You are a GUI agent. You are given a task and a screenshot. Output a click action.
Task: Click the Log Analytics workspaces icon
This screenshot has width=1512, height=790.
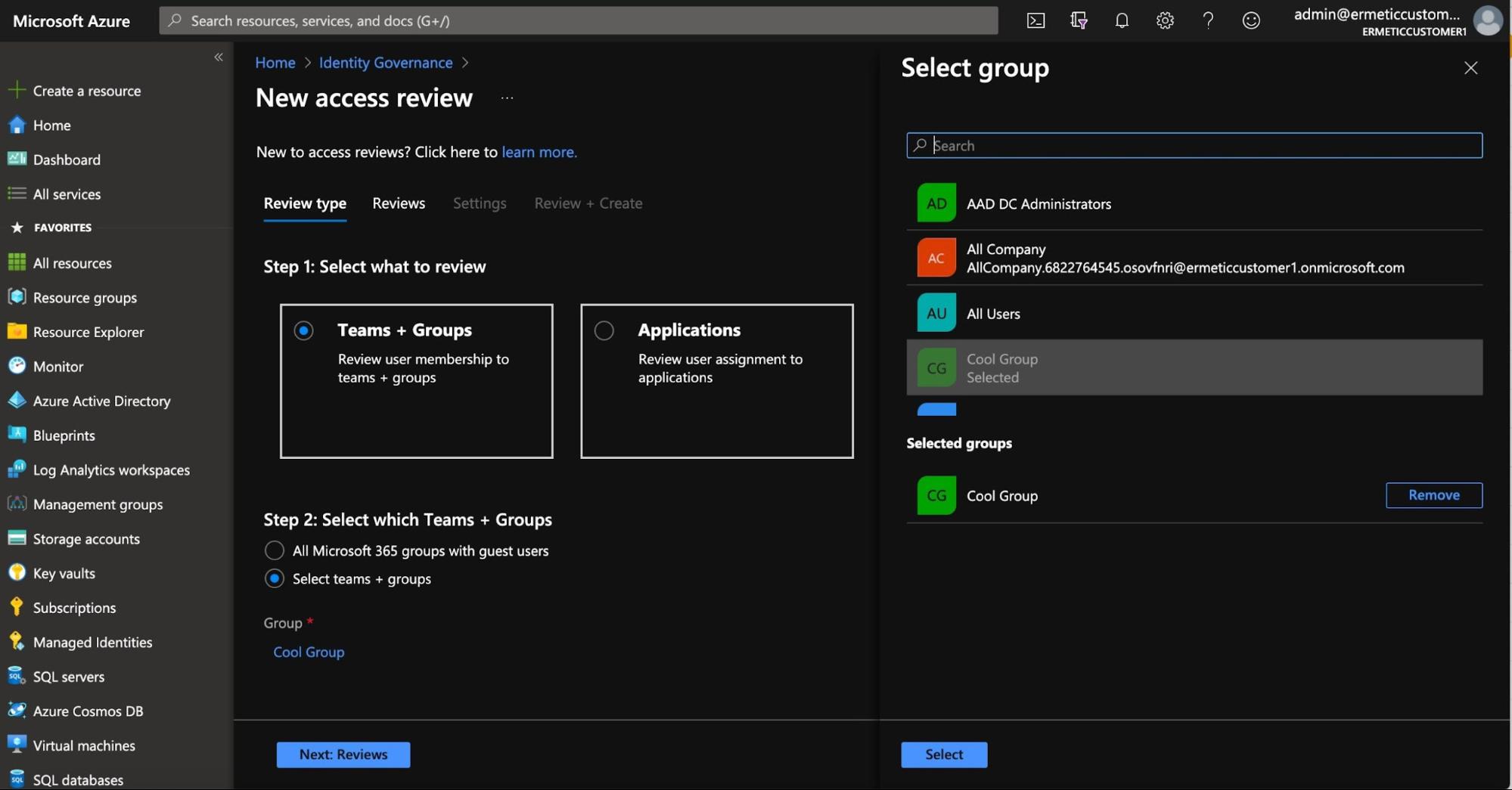[x=17, y=469]
